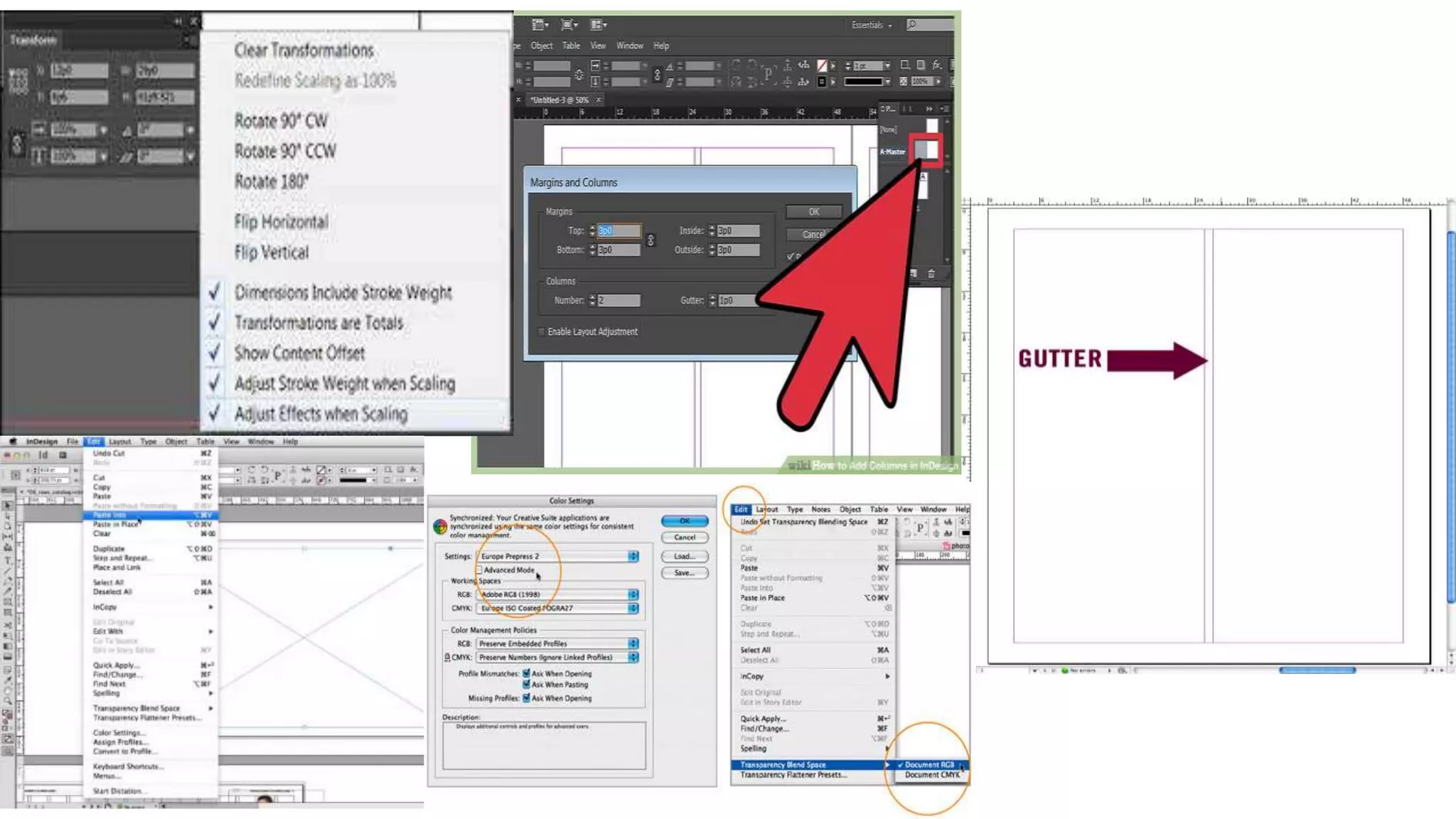Viewport: 1456px width, 819px height.
Task: Click the search magnifier icon next to Essentials
Action: coord(912,24)
